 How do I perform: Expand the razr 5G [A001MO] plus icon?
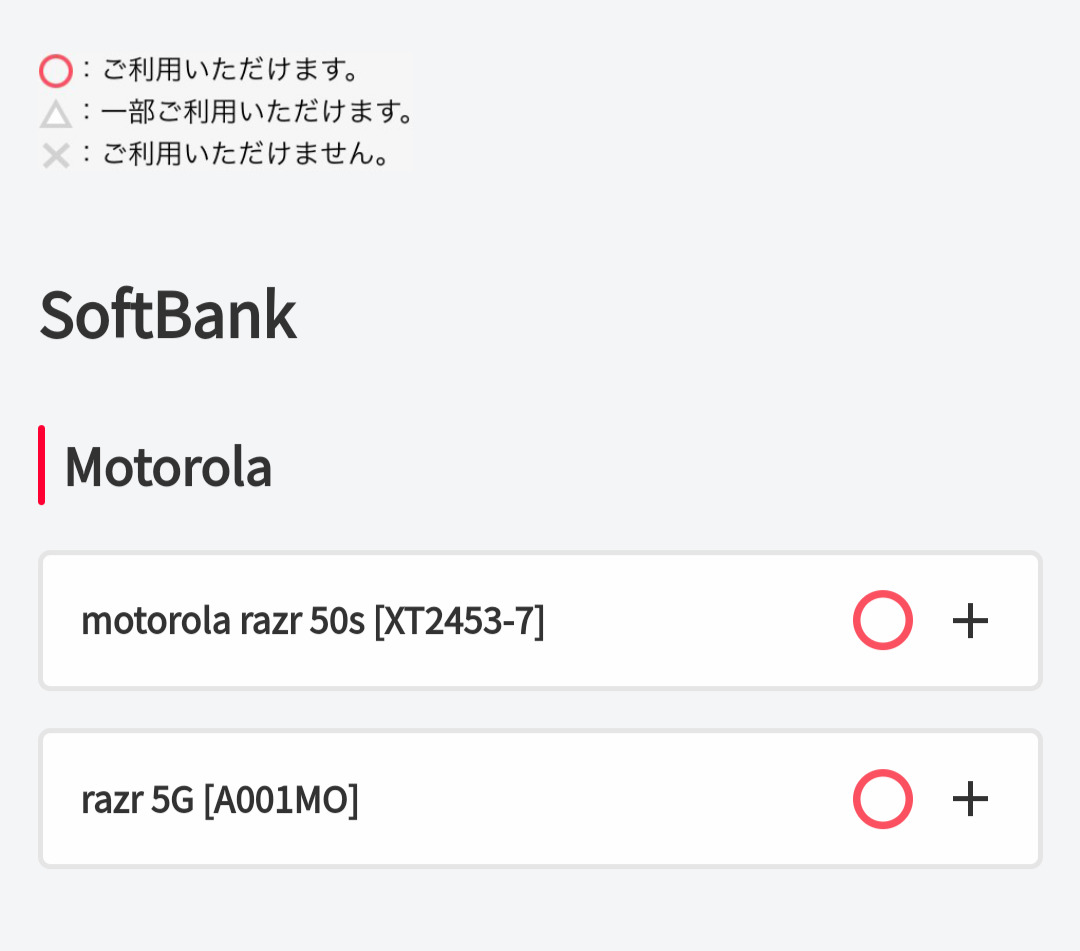point(970,799)
